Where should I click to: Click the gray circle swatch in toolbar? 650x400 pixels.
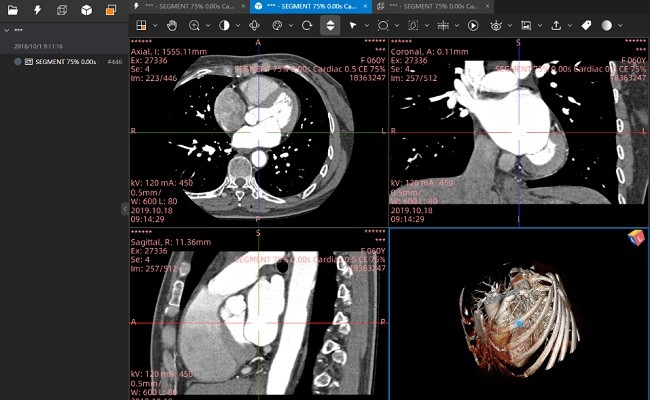[606, 25]
